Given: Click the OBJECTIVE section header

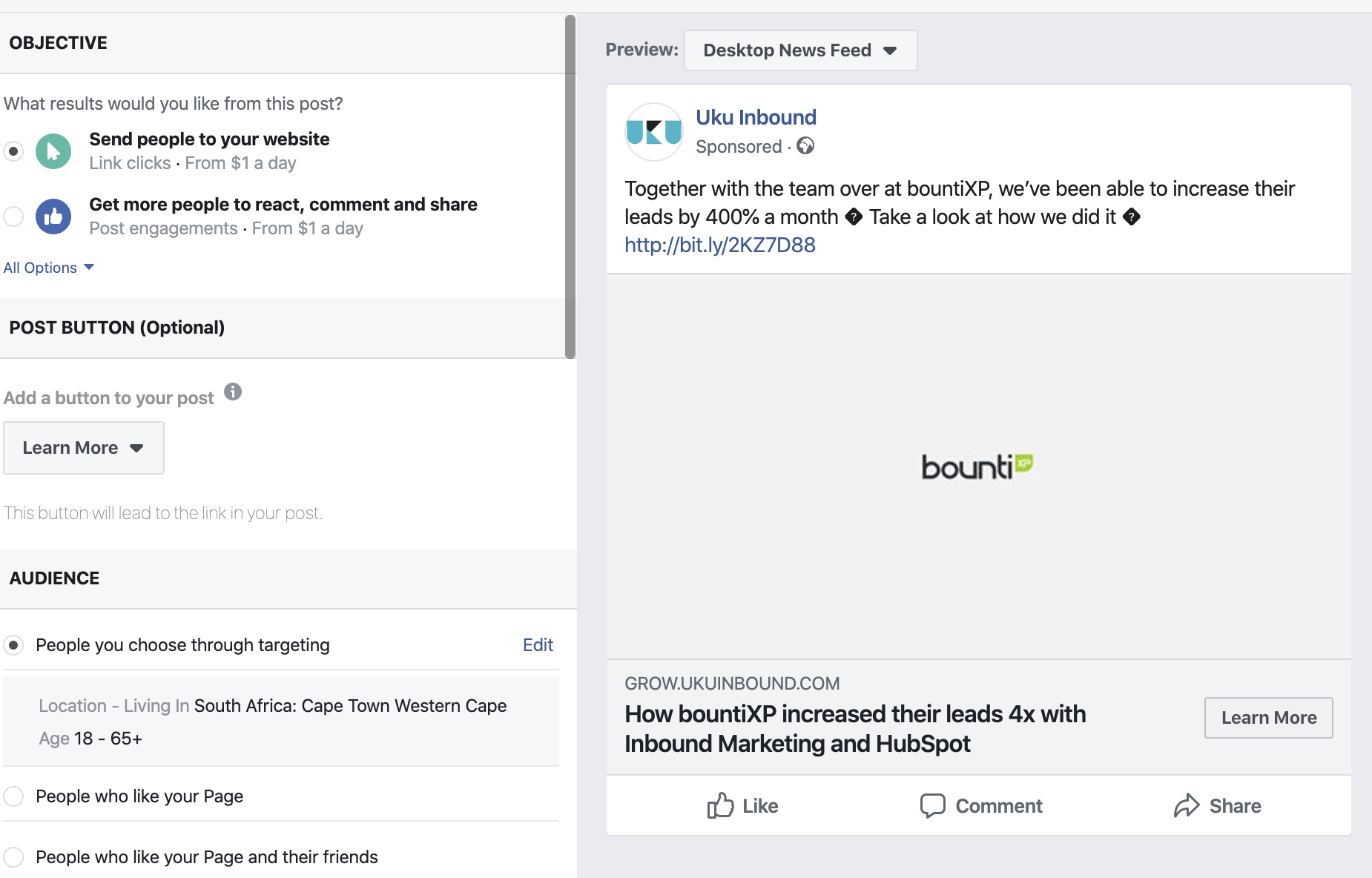Looking at the screenshot, I should pyautogui.click(x=58, y=43).
